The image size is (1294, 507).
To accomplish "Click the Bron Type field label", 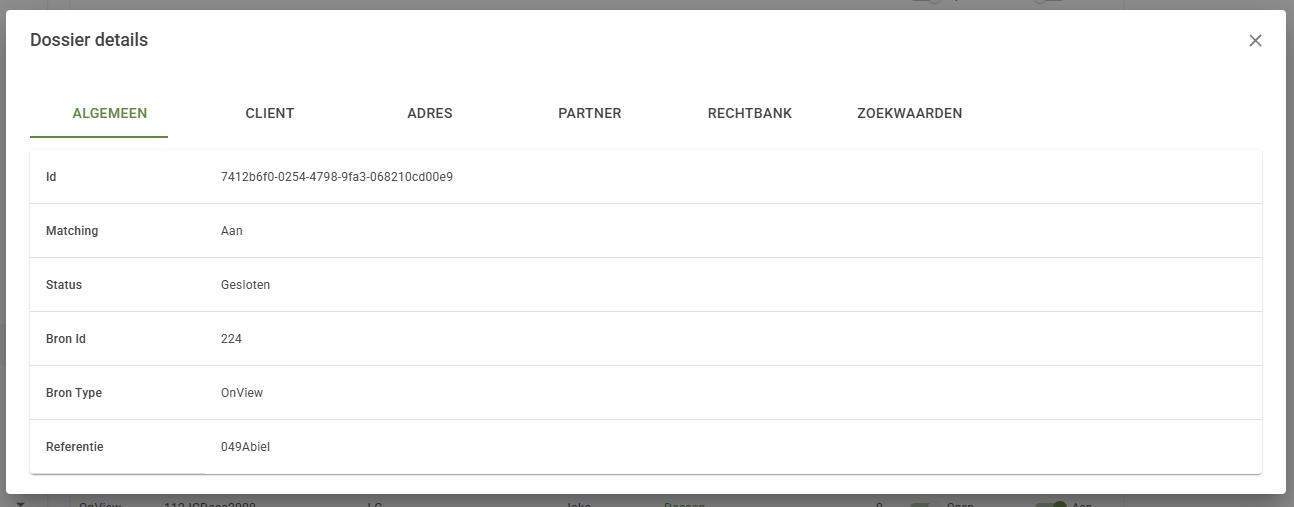I will pos(74,393).
